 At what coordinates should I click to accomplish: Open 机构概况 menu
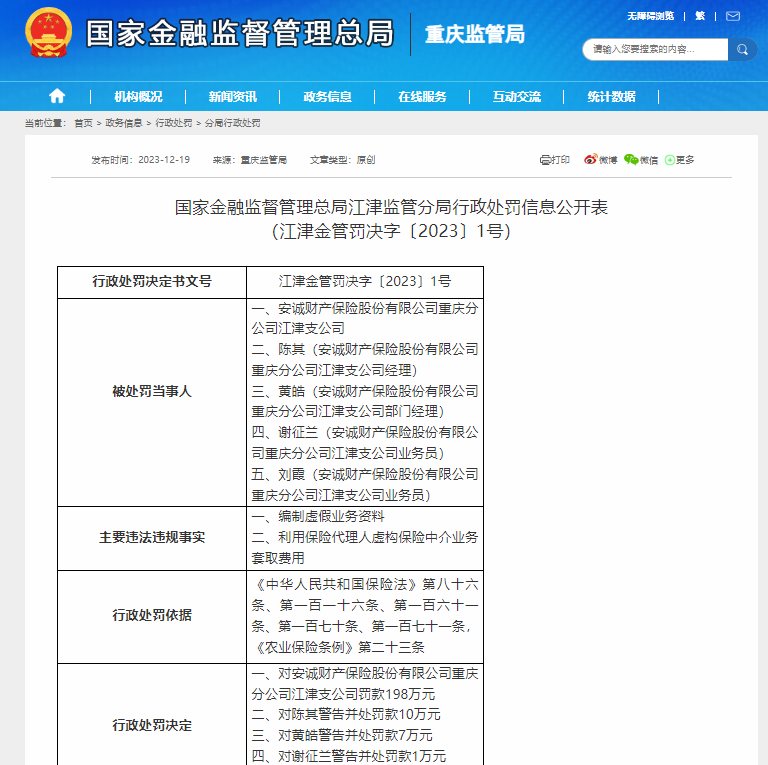[x=138, y=96]
